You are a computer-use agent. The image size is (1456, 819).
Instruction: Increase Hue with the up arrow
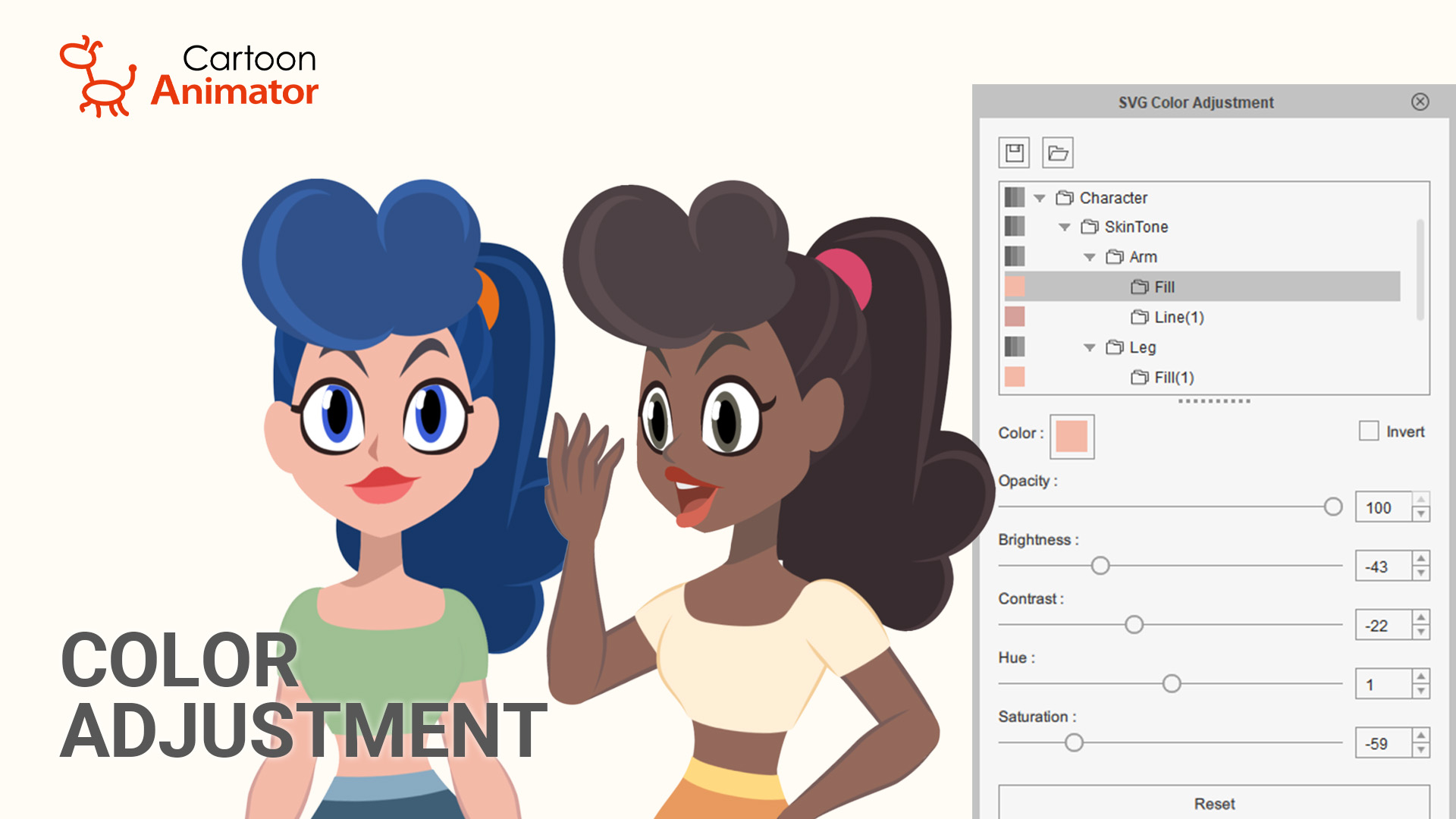pos(1421,677)
